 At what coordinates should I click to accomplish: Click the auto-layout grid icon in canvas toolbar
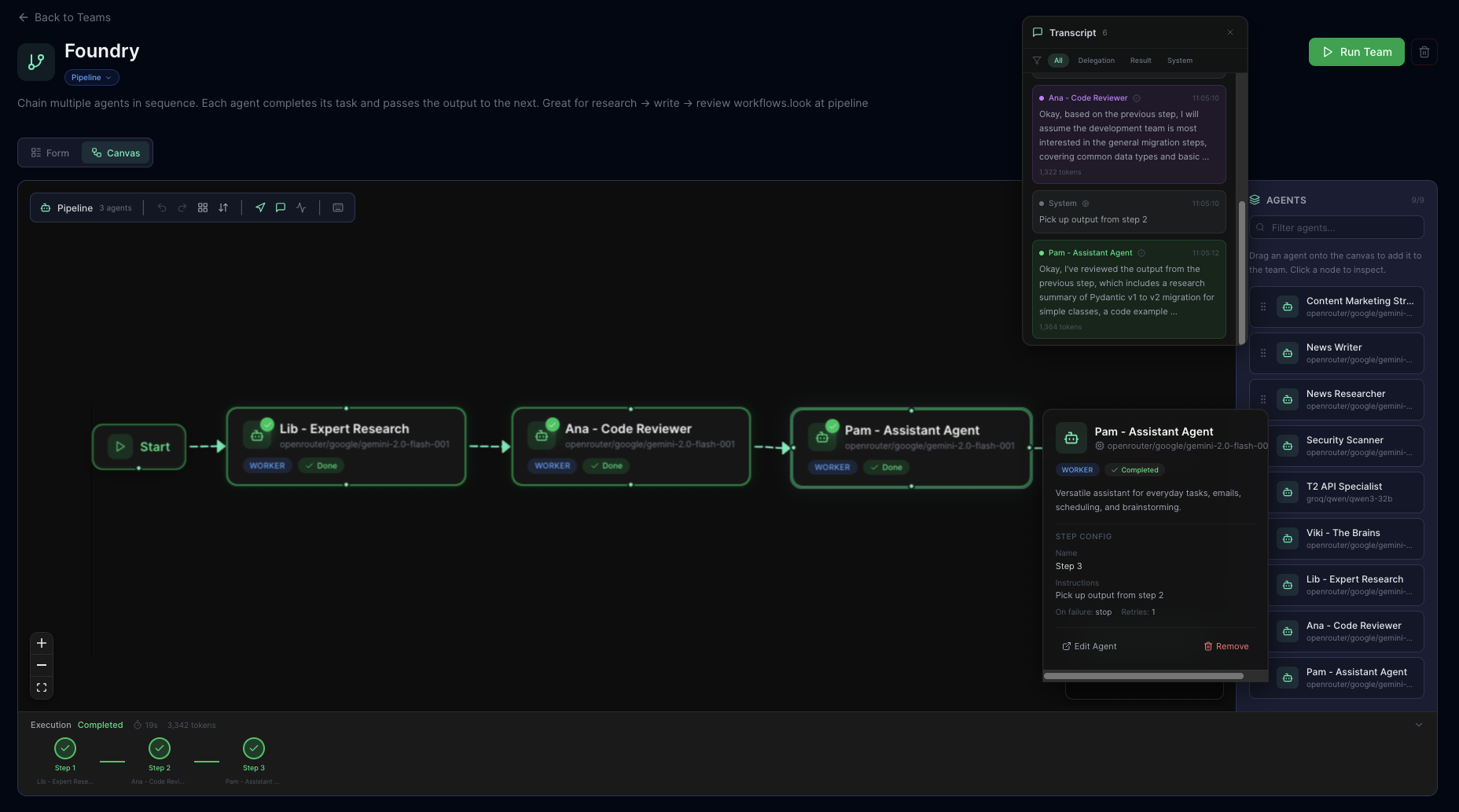point(203,208)
